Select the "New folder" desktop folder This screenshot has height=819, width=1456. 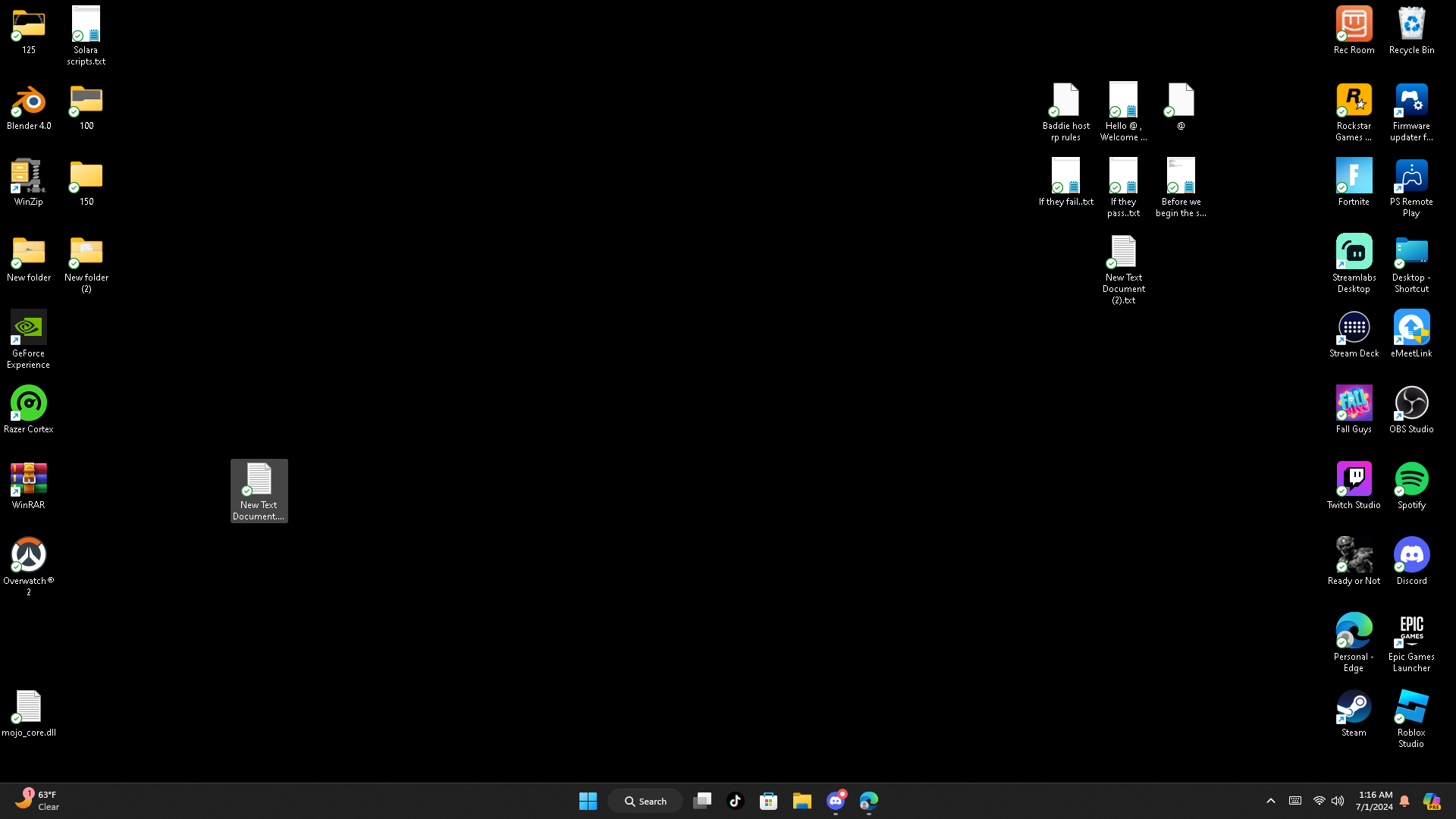(29, 259)
